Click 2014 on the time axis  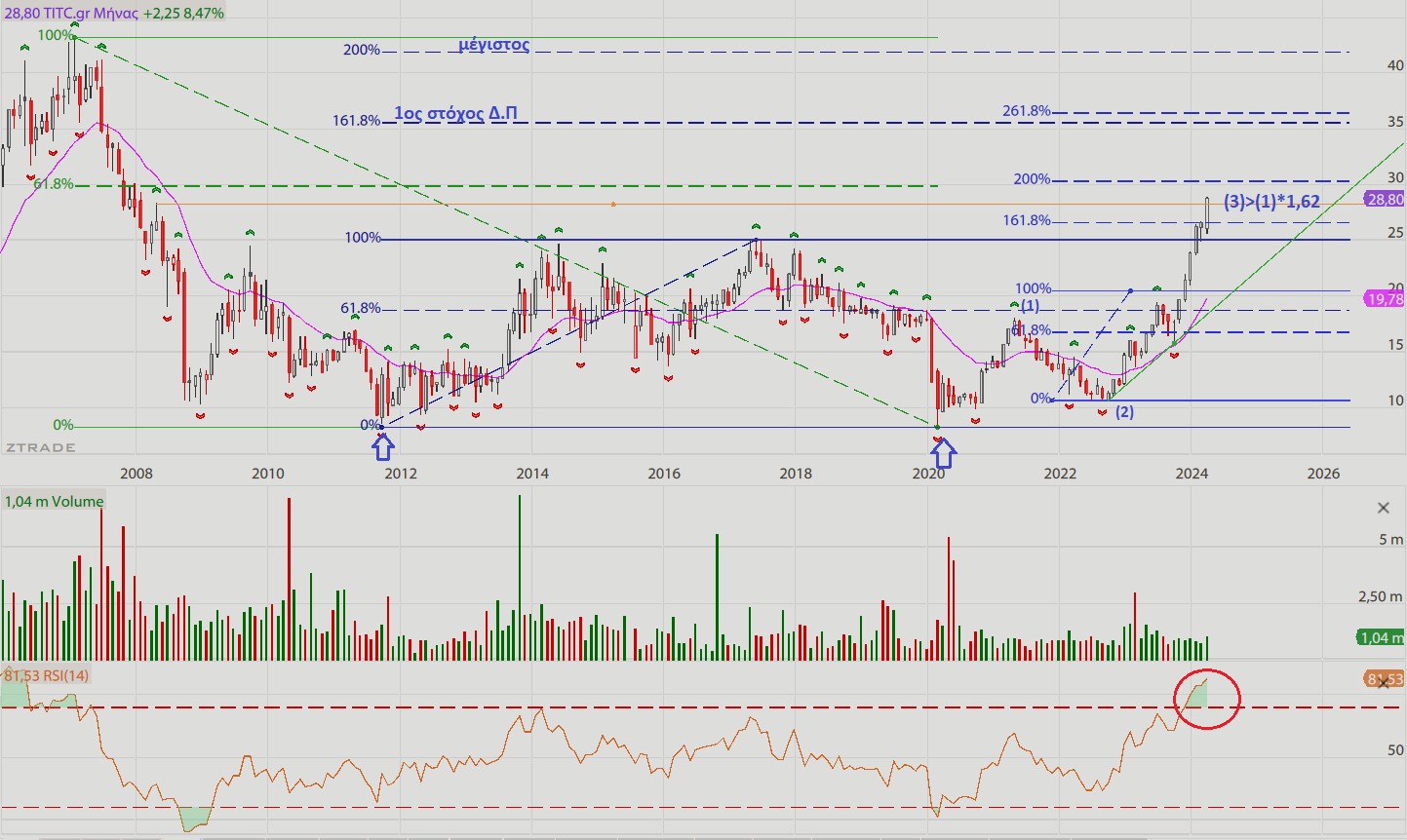click(531, 474)
